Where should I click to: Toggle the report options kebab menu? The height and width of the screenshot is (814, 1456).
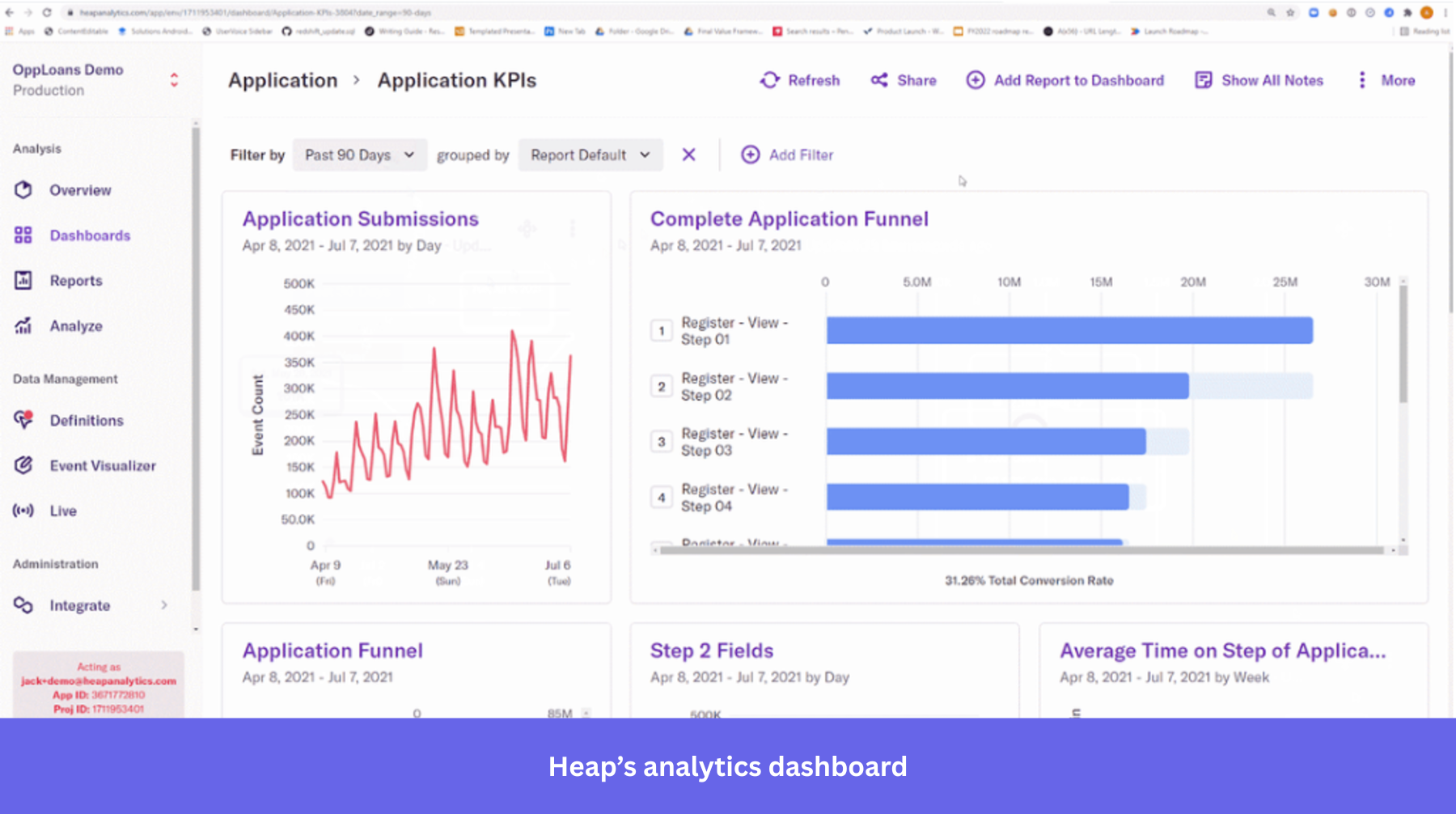click(573, 229)
